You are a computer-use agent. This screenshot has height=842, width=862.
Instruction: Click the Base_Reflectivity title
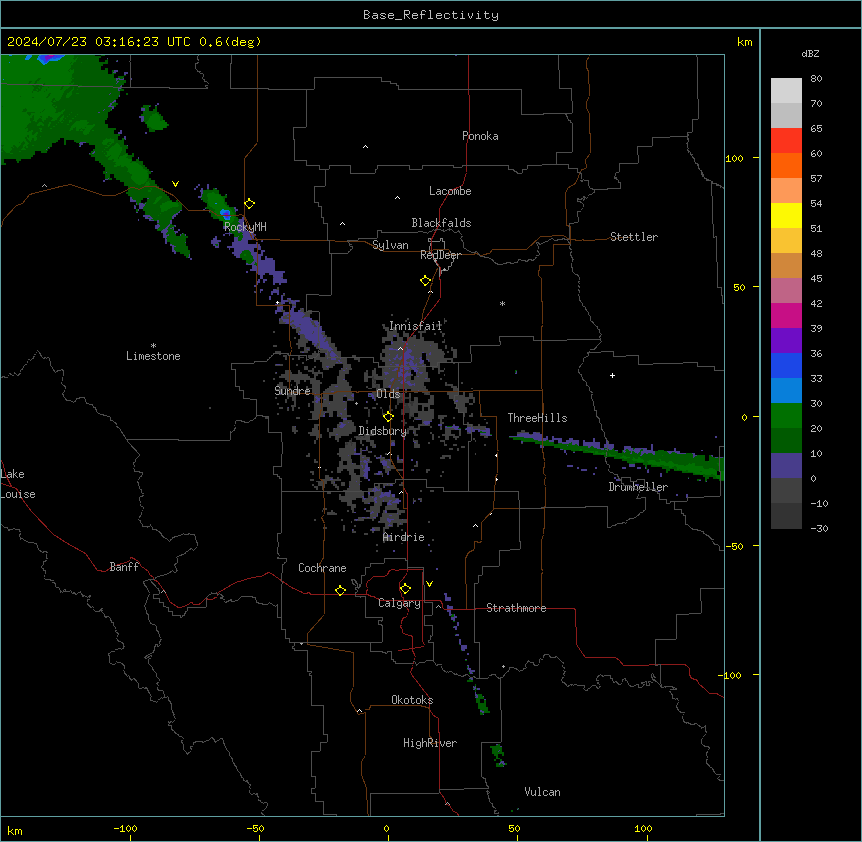coord(431,15)
